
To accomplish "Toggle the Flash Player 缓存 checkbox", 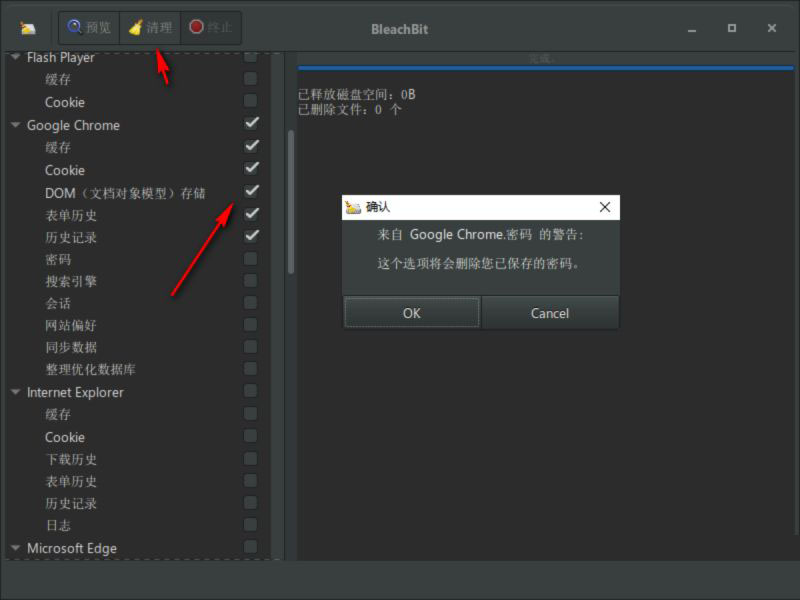I will coord(250,79).
